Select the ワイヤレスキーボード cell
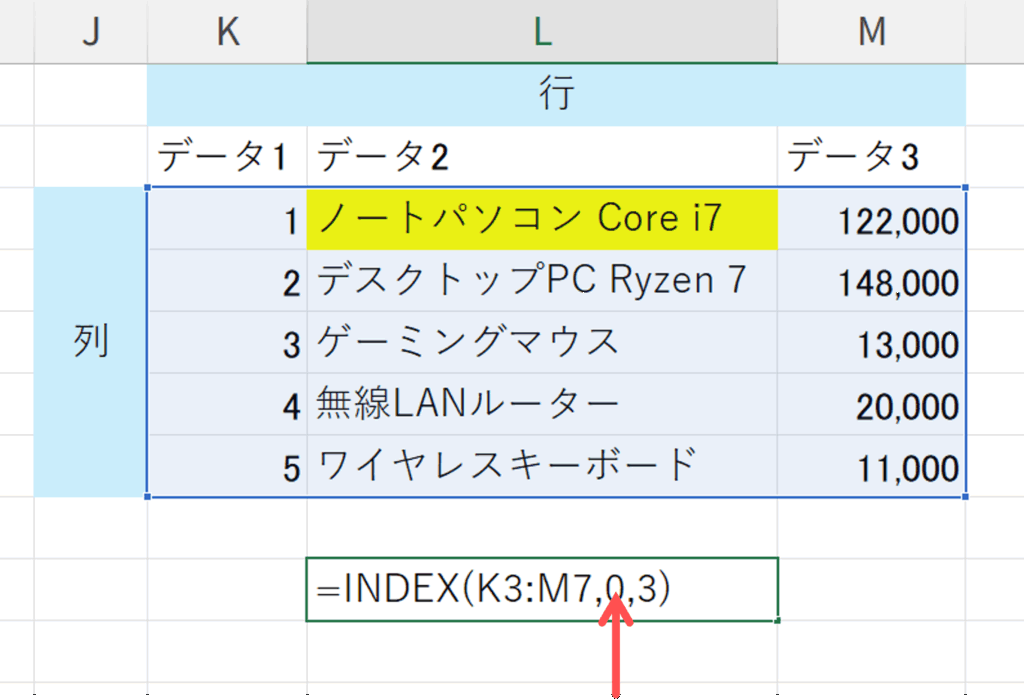The image size is (1024, 699). [541, 466]
